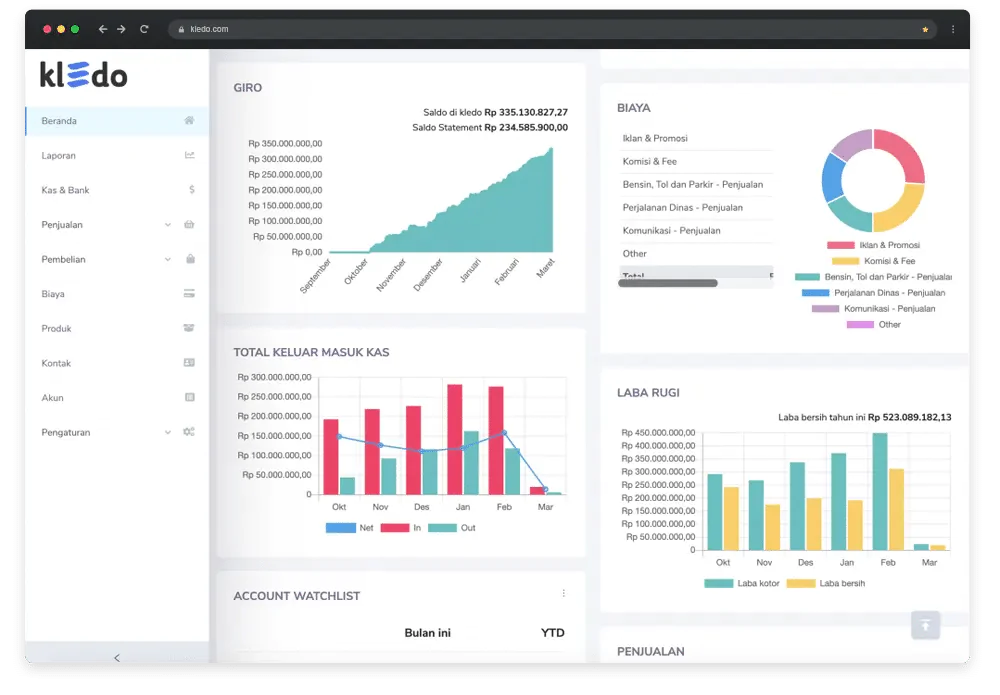Click the dollar icon for Kas & Bank

191,190
